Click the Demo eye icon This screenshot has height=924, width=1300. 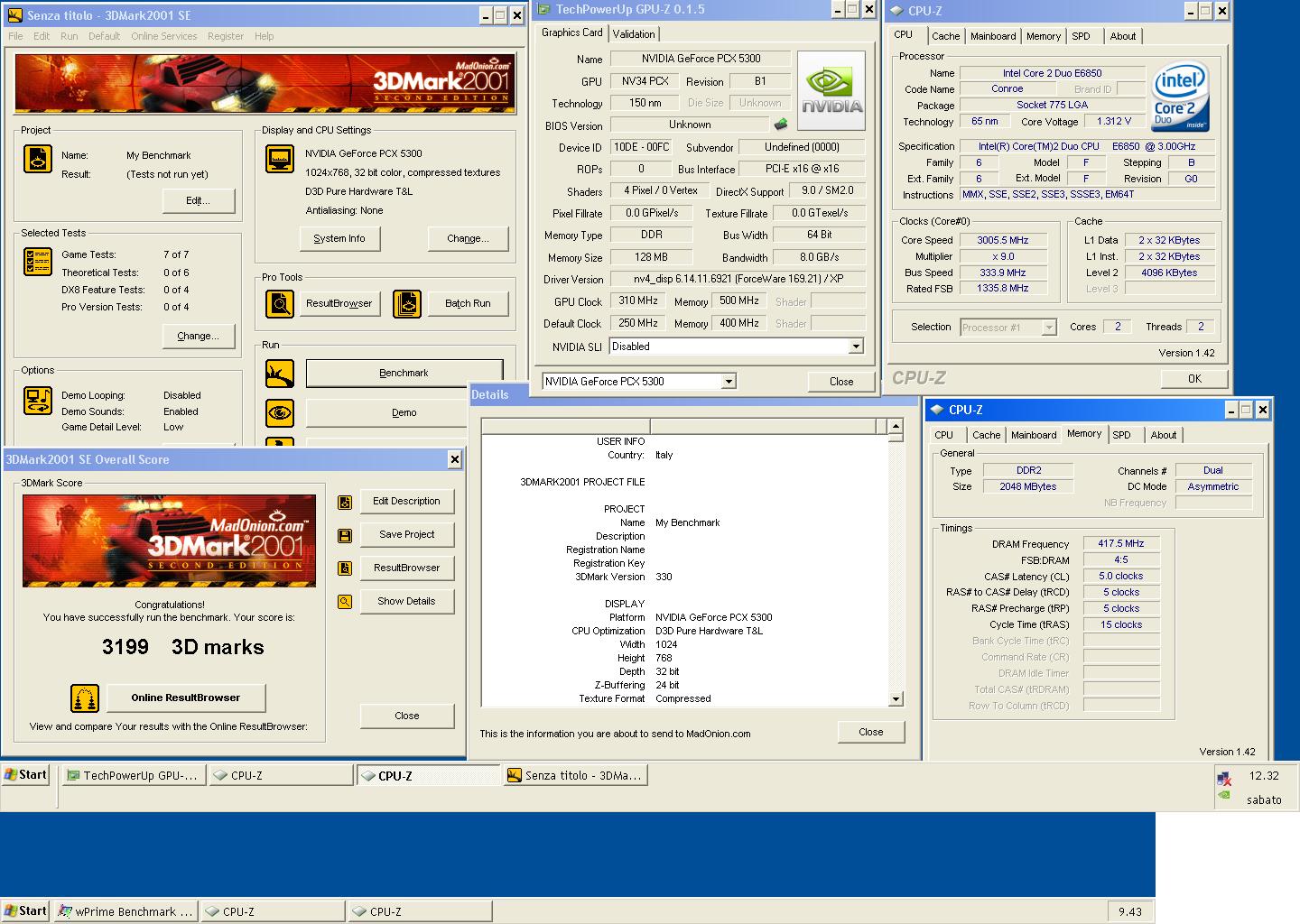tap(279, 413)
